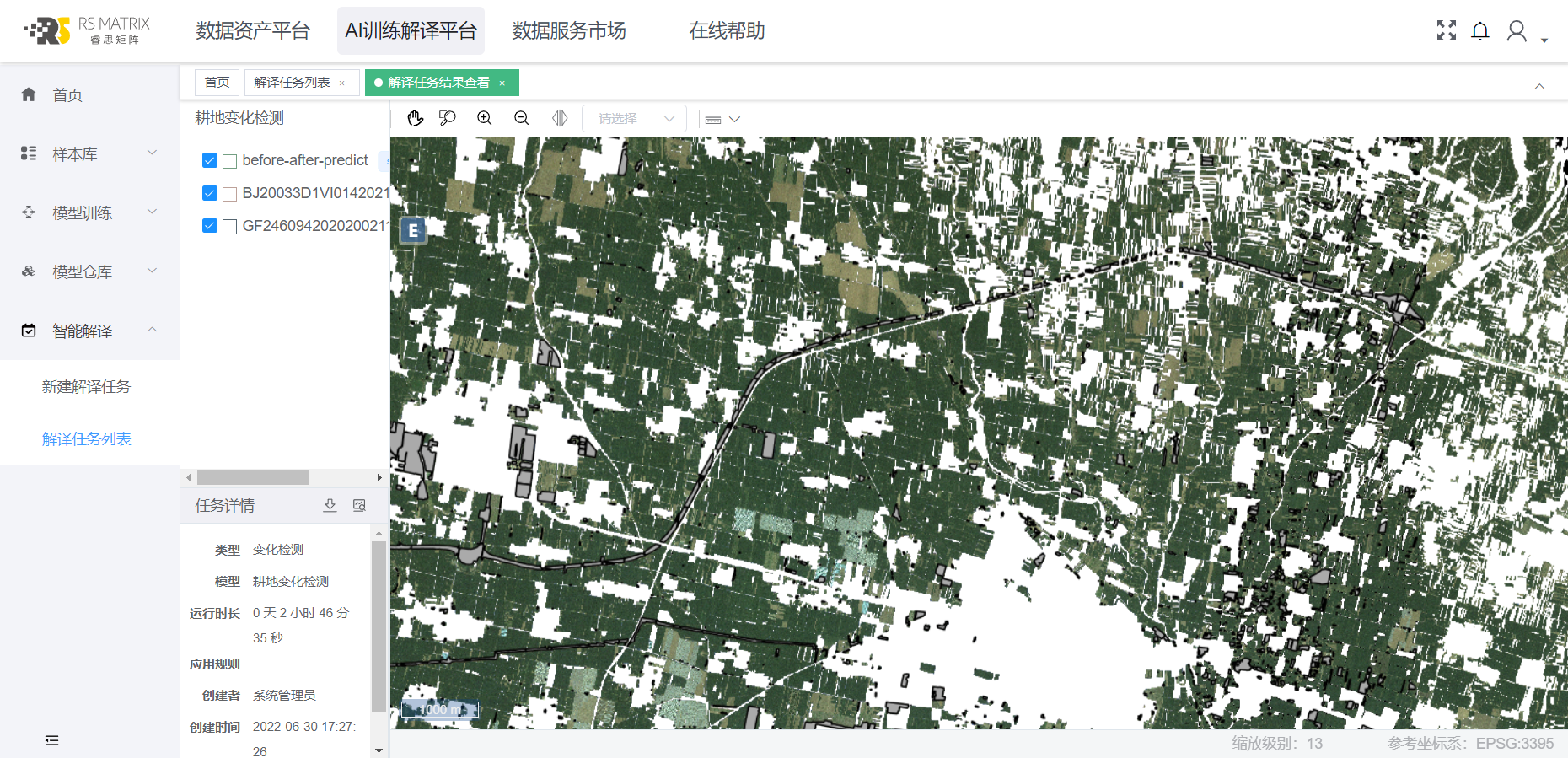Click the layer list horizontal scrollbar
The width and height of the screenshot is (1568, 758).
tap(253, 478)
